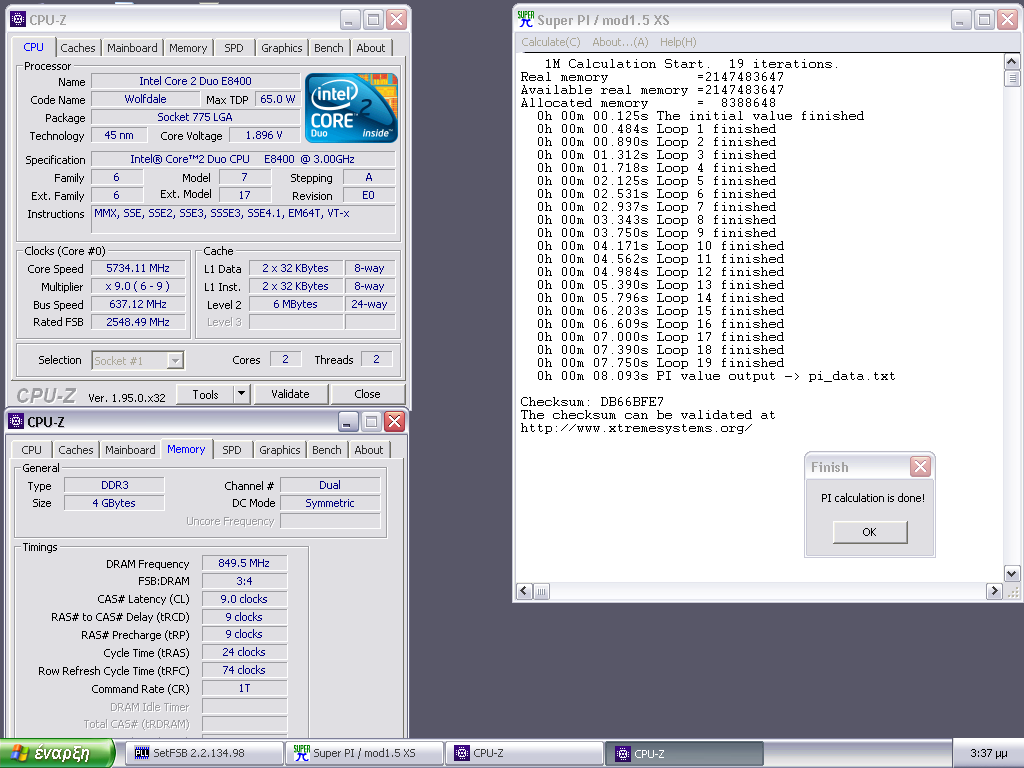Open the Caches tab in the lower CPU-Z window

tap(76, 450)
